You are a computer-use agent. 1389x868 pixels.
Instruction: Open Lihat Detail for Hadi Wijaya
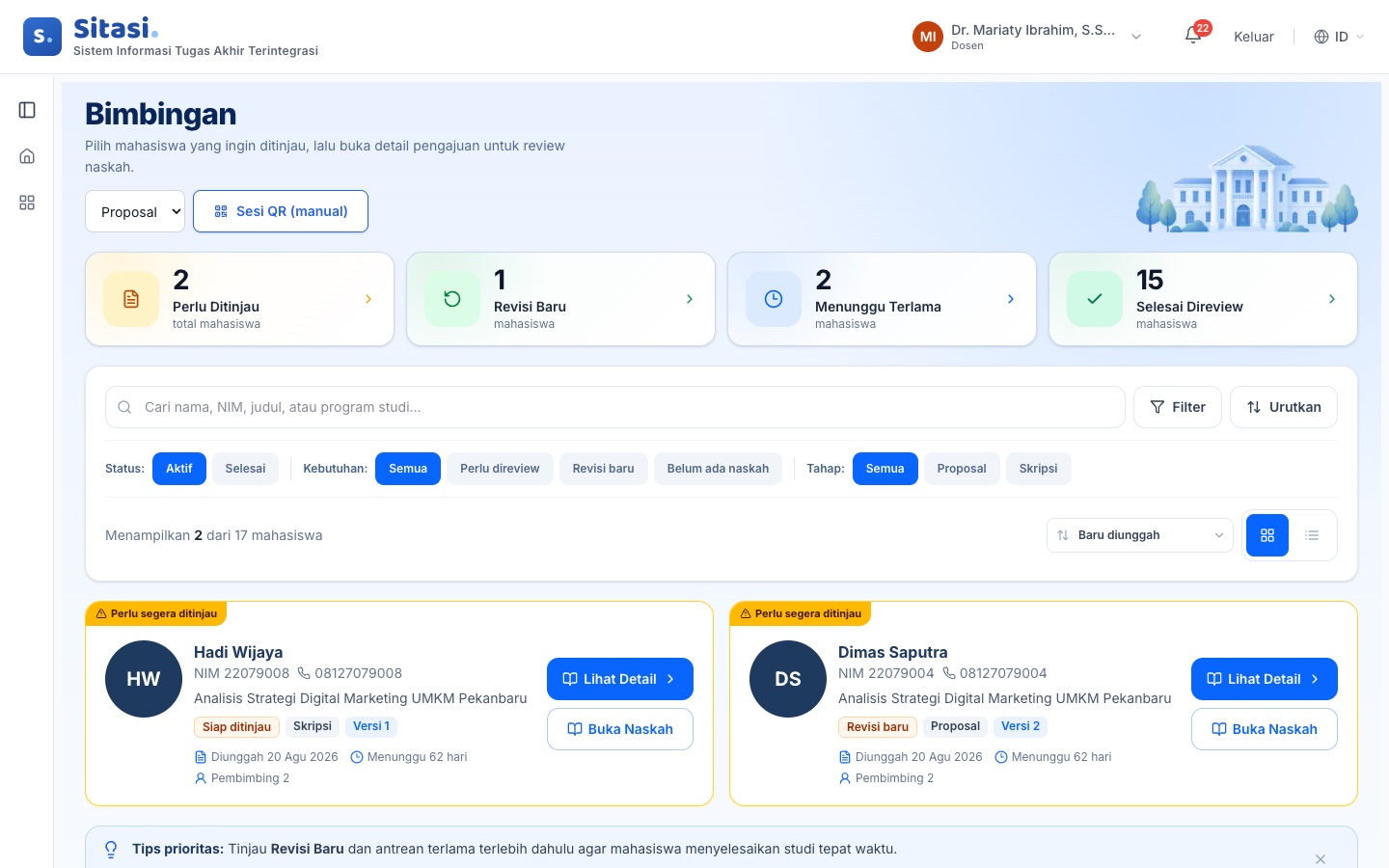(x=620, y=679)
